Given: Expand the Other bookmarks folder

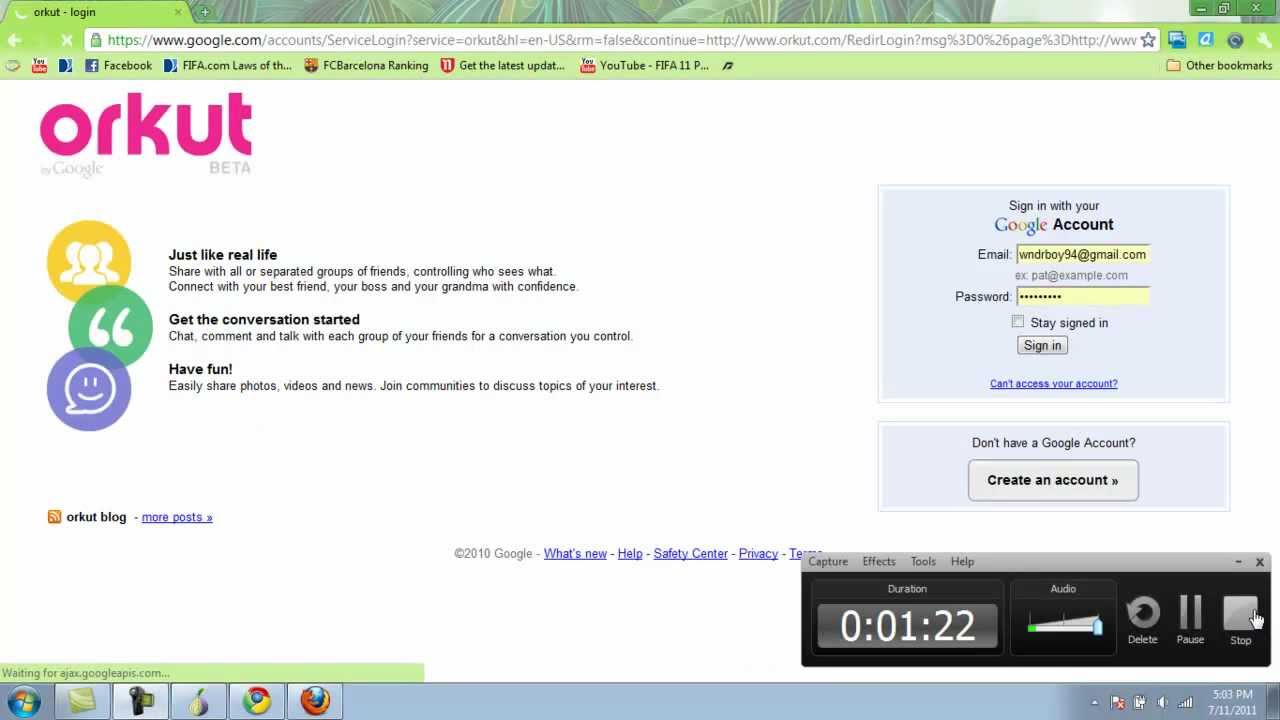Looking at the screenshot, I should [x=1220, y=66].
